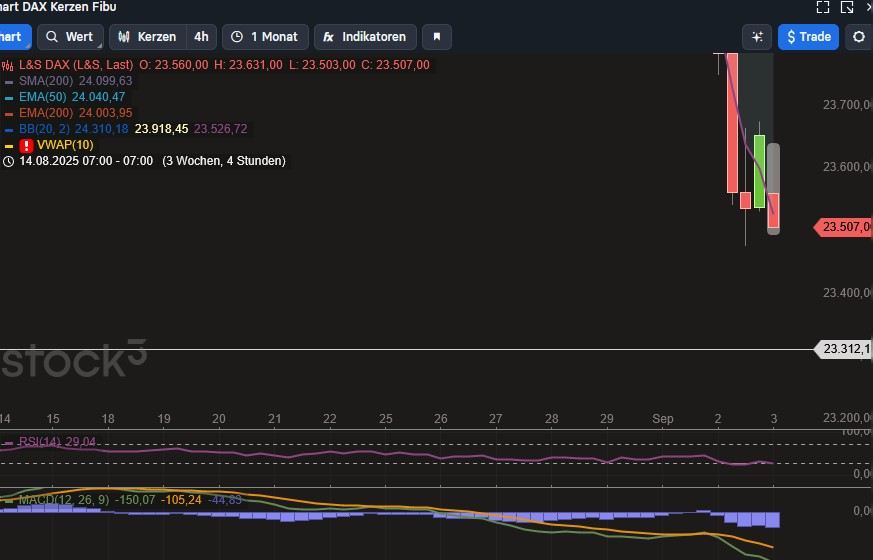The width and height of the screenshot is (873, 560).
Task: Click the pop-out window icon
Action: [847, 7]
